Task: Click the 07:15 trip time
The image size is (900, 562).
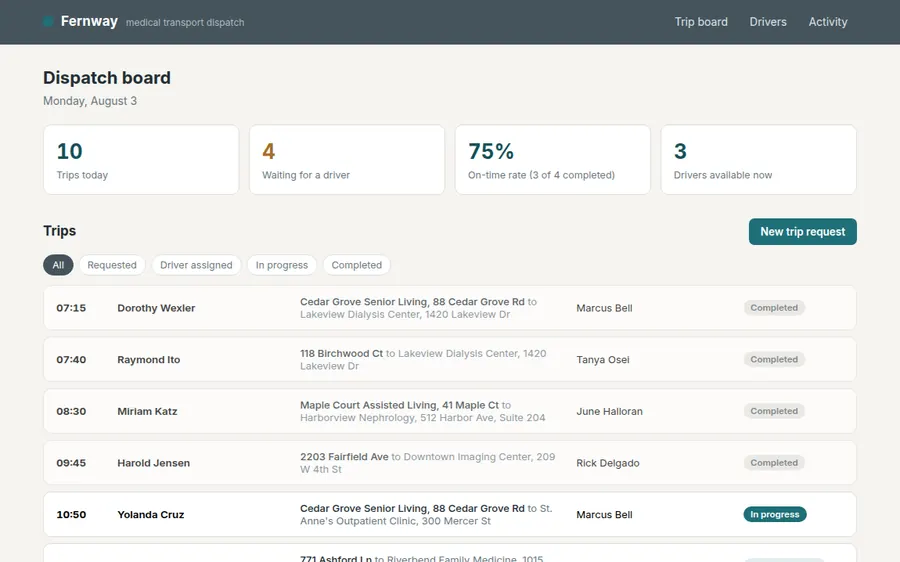Action: (71, 308)
